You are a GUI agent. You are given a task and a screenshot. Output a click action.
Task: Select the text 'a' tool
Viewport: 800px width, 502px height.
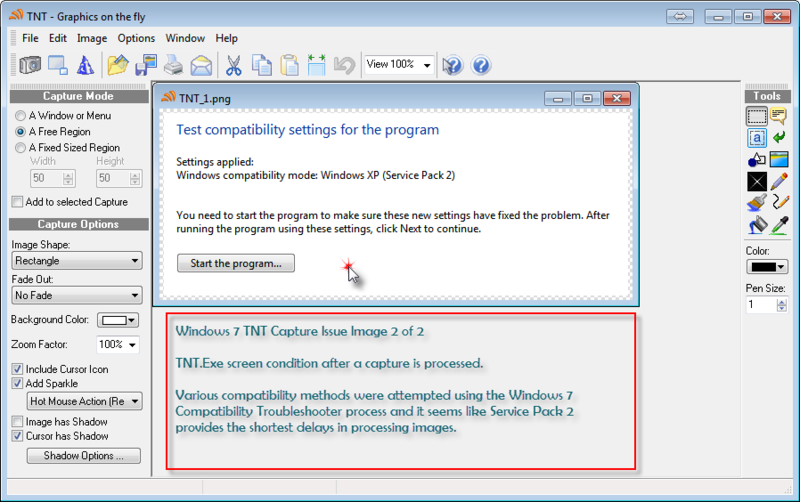[757, 138]
